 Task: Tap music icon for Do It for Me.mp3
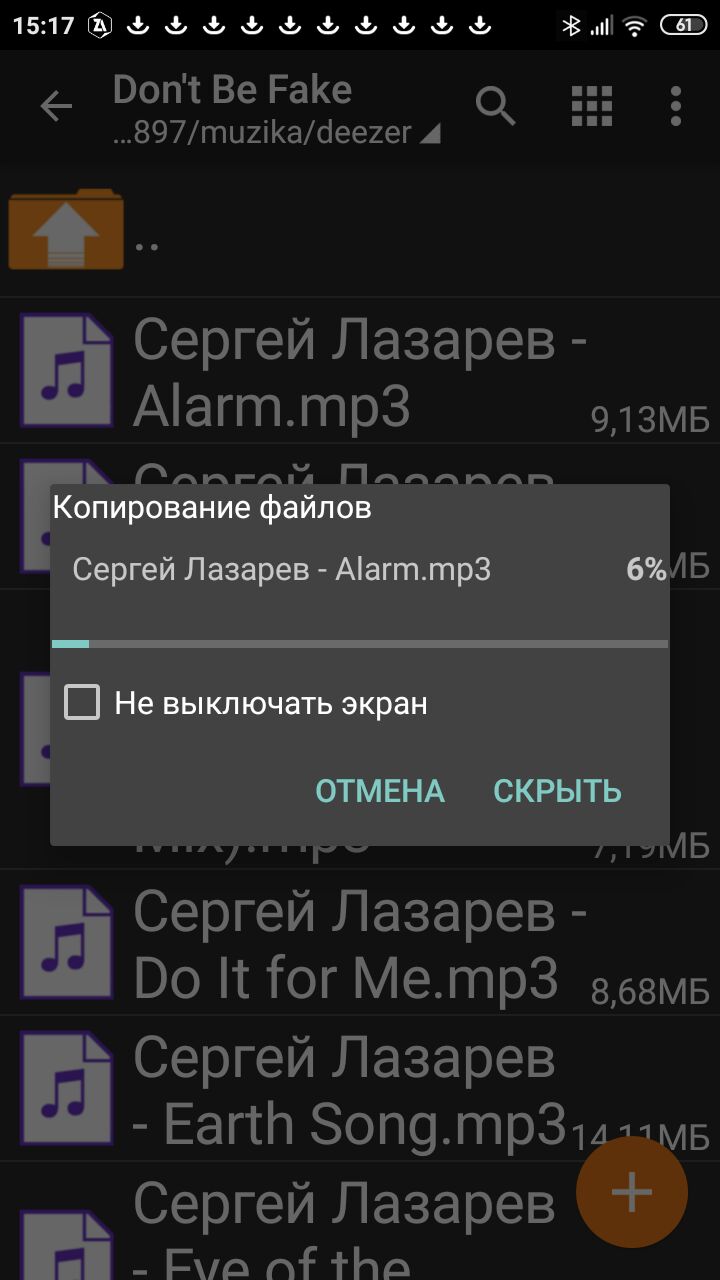67,943
